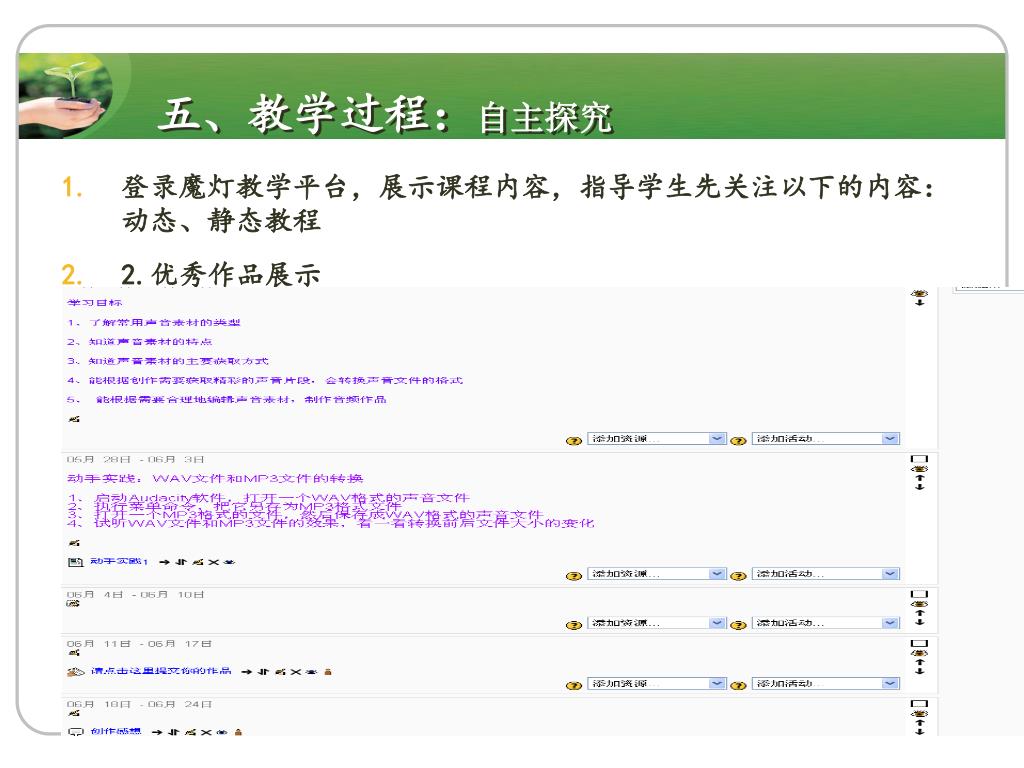Edit summary of the 06月4日 week section
The width and height of the screenshot is (1024, 768).
pyautogui.click(x=73, y=603)
